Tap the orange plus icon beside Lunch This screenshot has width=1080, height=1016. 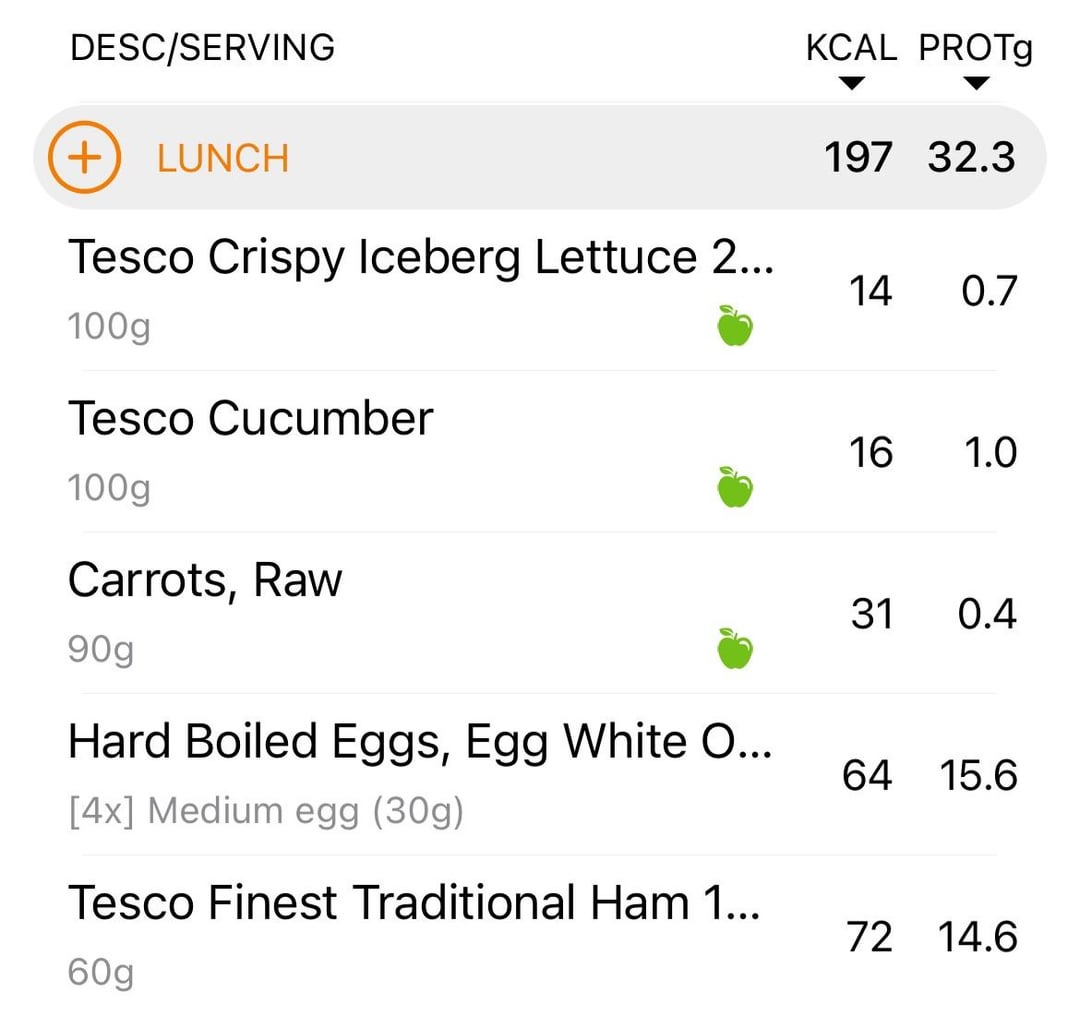coord(84,157)
